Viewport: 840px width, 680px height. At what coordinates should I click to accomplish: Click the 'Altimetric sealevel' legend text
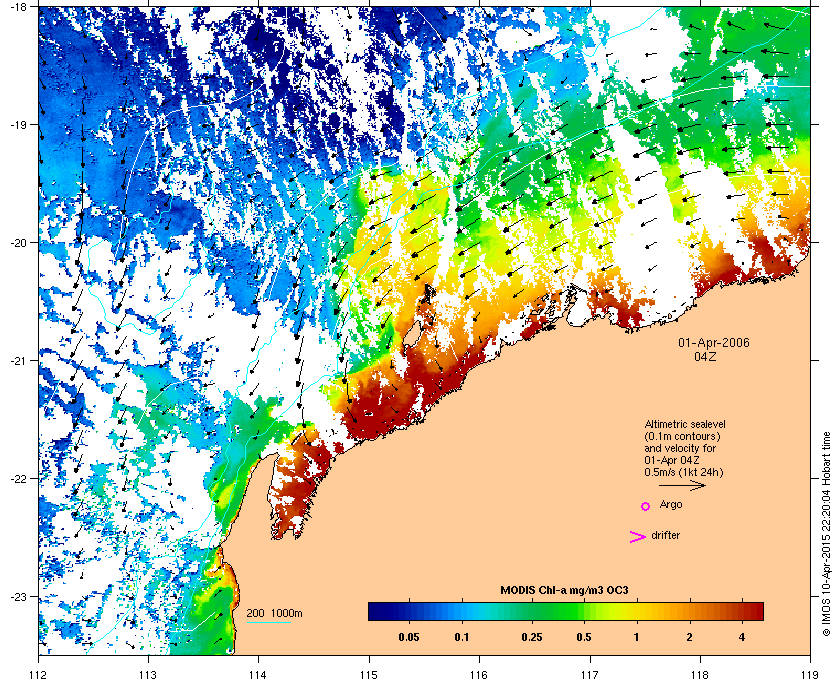685,424
